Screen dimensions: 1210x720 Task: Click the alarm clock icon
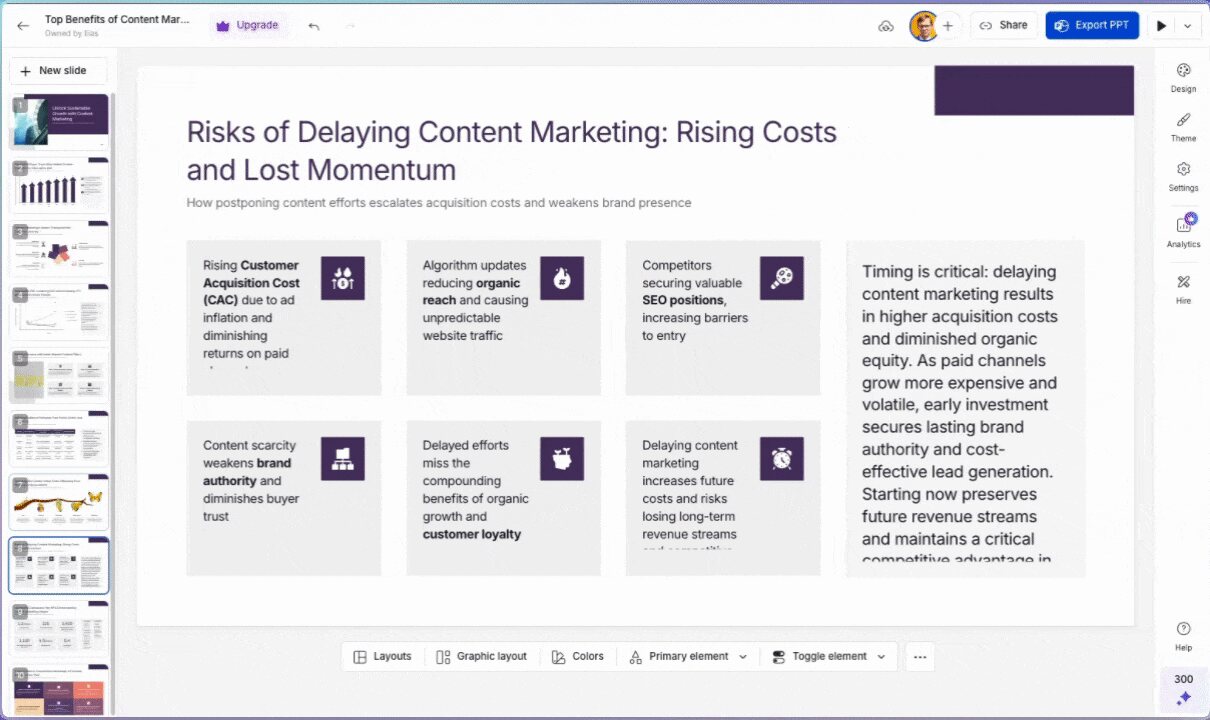(x=781, y=458)
